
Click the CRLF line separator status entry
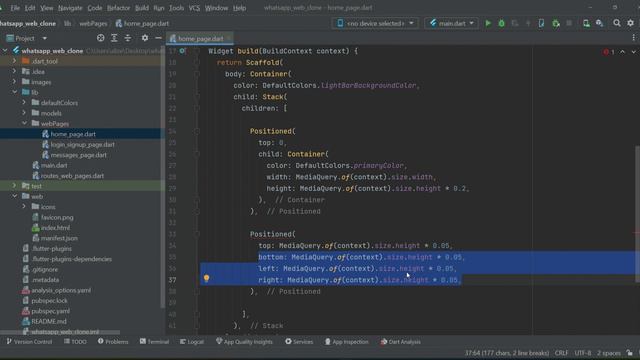click(x=561, y=353)
